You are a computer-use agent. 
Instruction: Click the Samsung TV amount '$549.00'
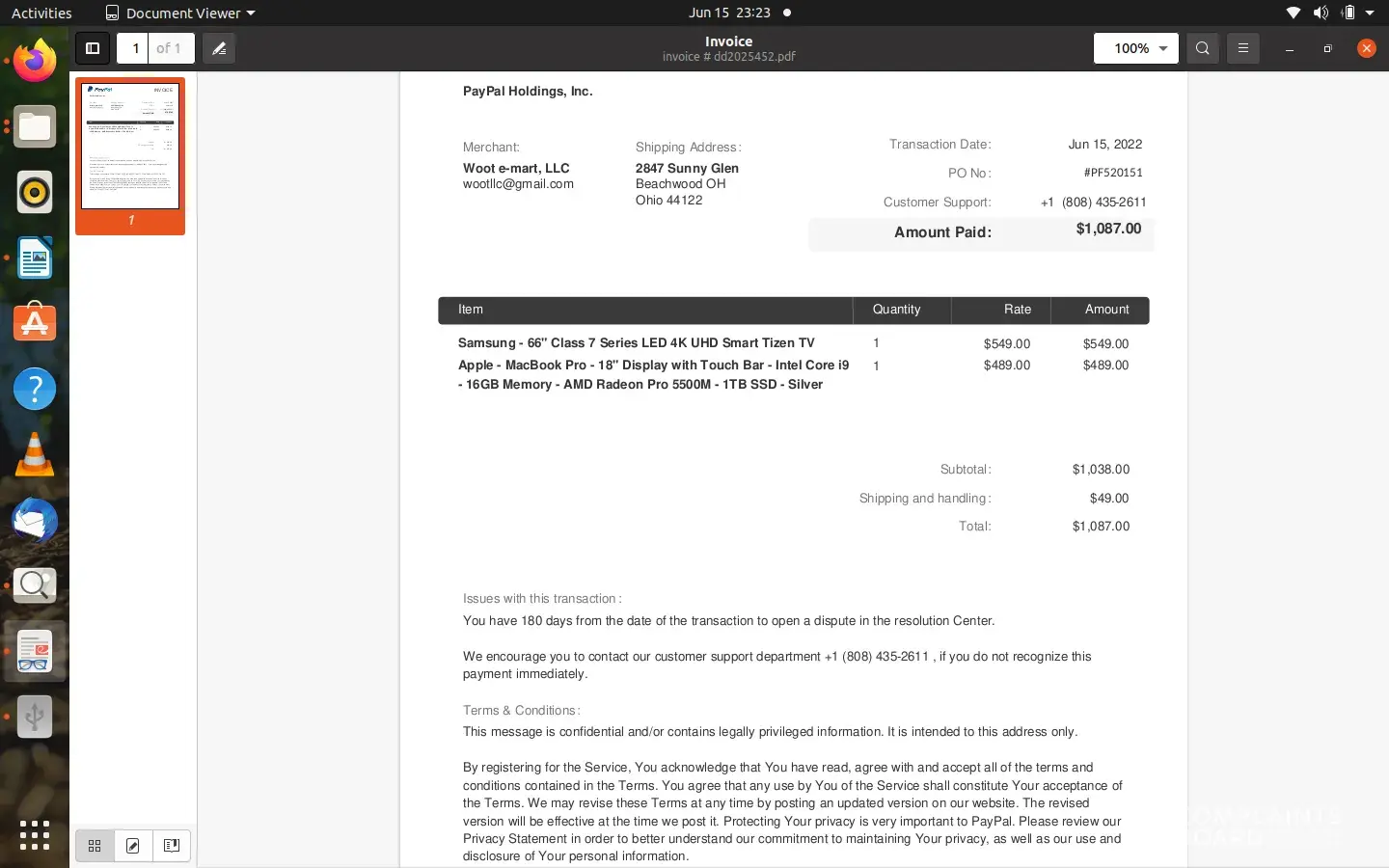click(1105, 344)
